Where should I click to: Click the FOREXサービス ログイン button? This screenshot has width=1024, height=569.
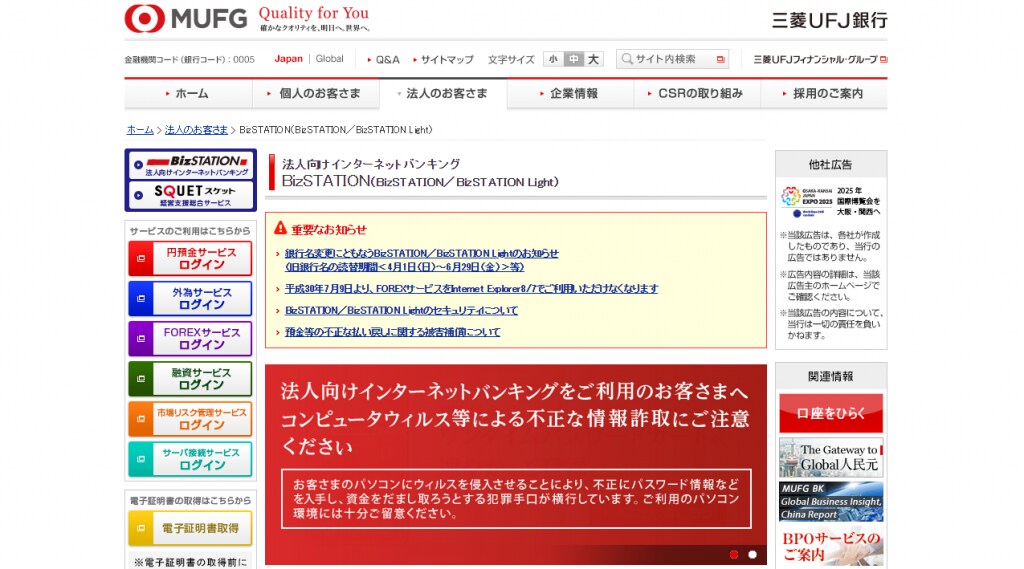pos(190,338)
